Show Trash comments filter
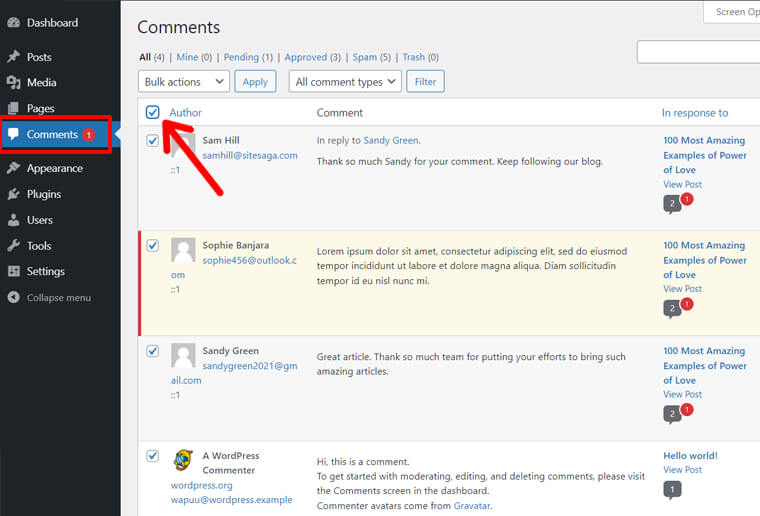This screenshot has height=516, width=760. [x=420, y=57]
